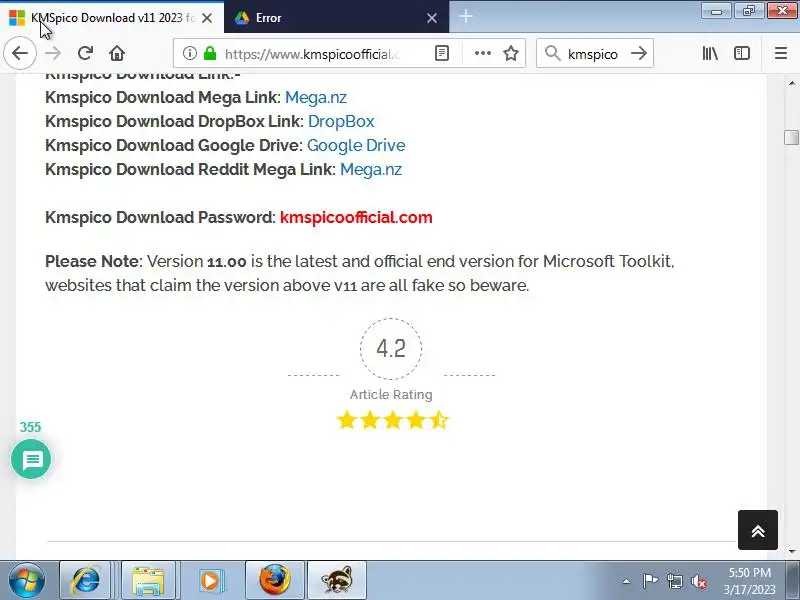
Task: Click the Please Note bold text
Action: tap(92, 261)
